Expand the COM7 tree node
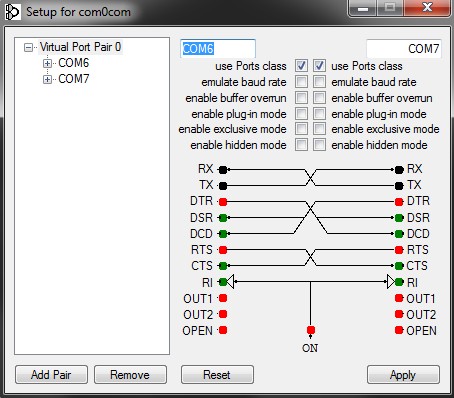Image resolution: width=454 pixels, height=398 pixels. (47, 79)
